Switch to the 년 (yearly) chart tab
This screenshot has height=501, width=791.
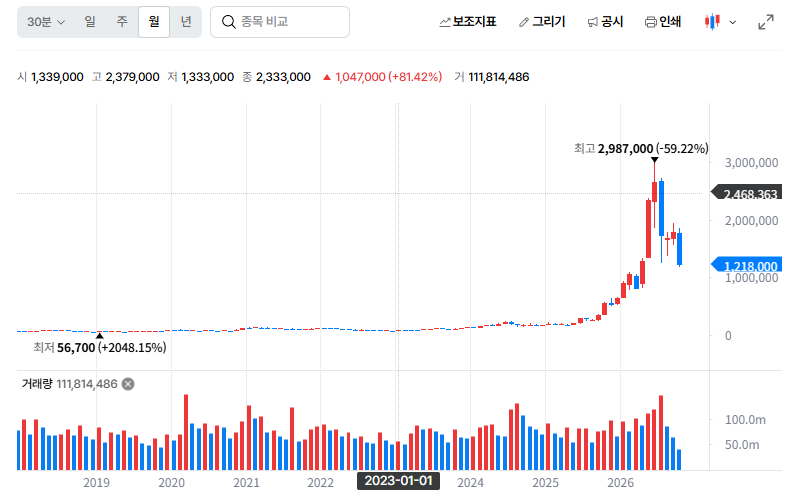(186, 22)
